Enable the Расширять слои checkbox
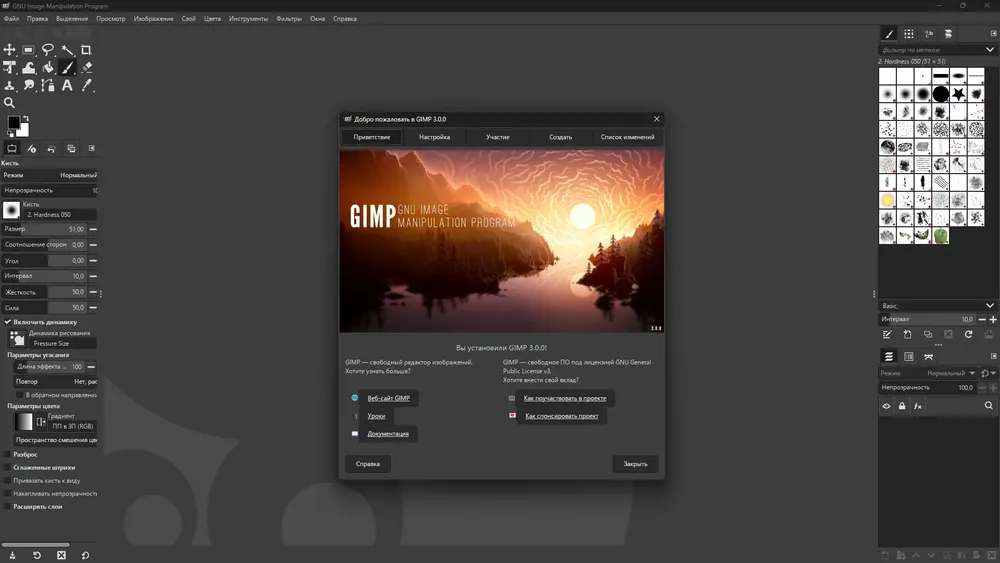This screenshot has height=563, width=1000. tap(8, 507)
